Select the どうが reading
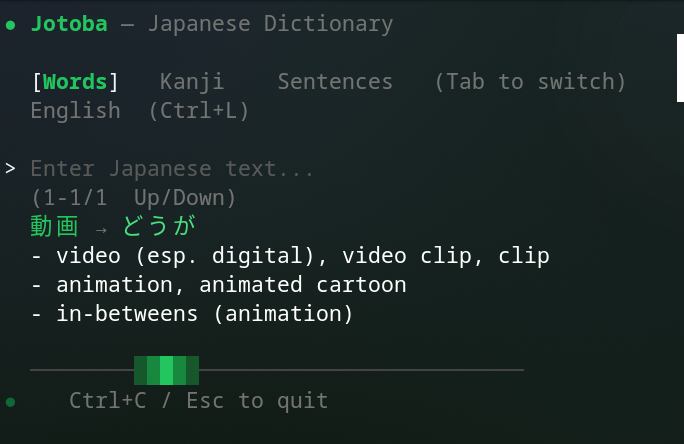The image size is (684, 444). click(x=159, y=226)
